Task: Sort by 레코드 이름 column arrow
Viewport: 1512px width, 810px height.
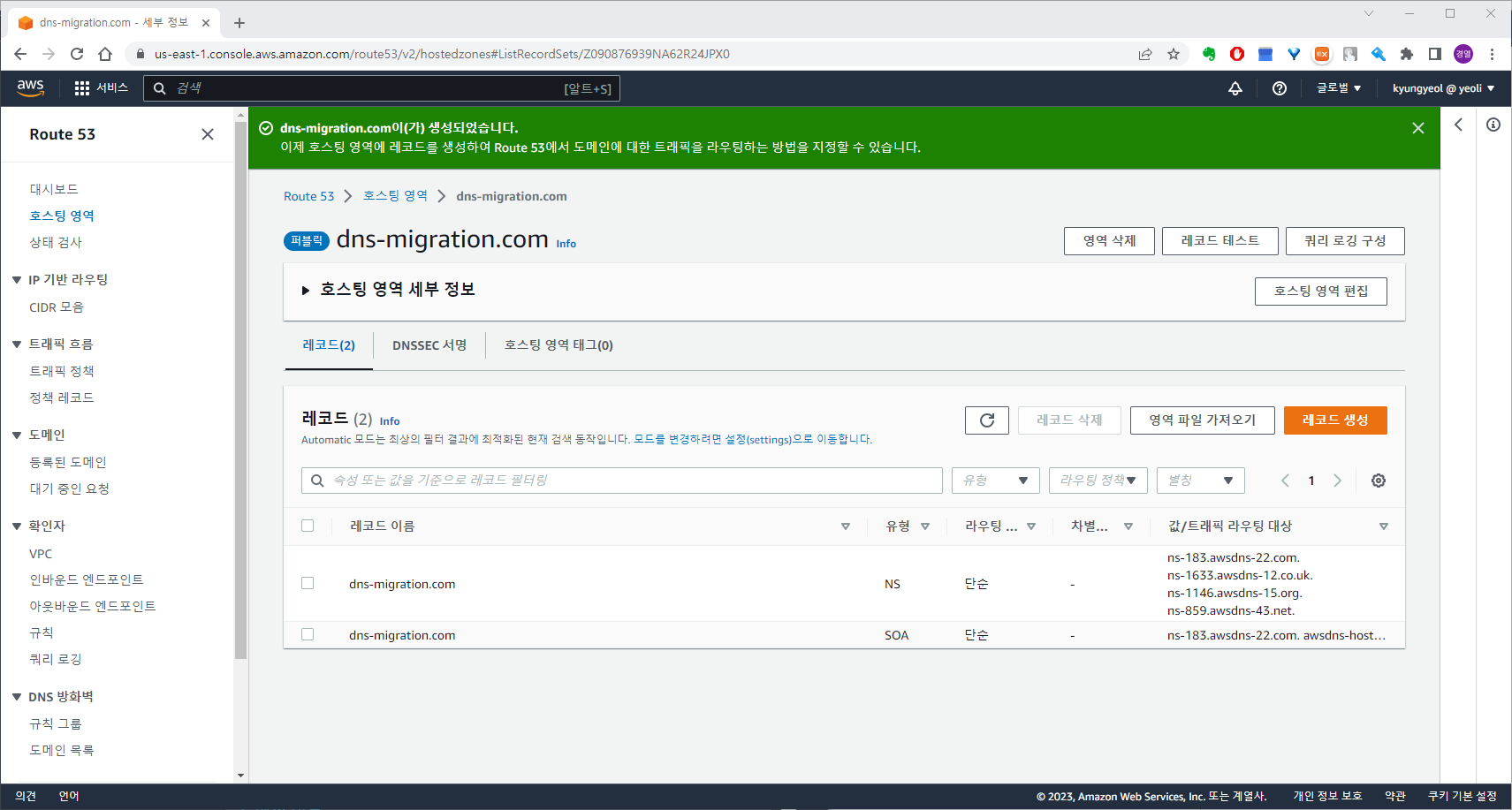Action: click(846, 526)
